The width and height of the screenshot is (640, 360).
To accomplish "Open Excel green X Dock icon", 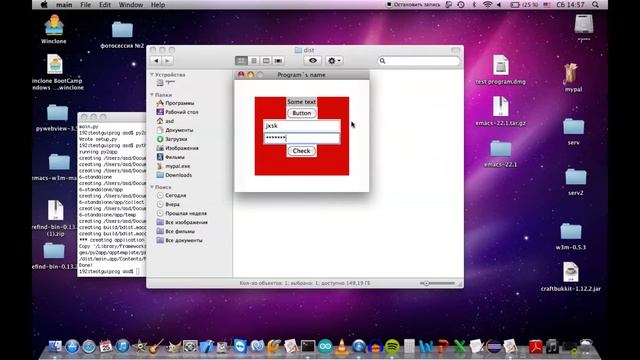I will click(x=460, y=347).
